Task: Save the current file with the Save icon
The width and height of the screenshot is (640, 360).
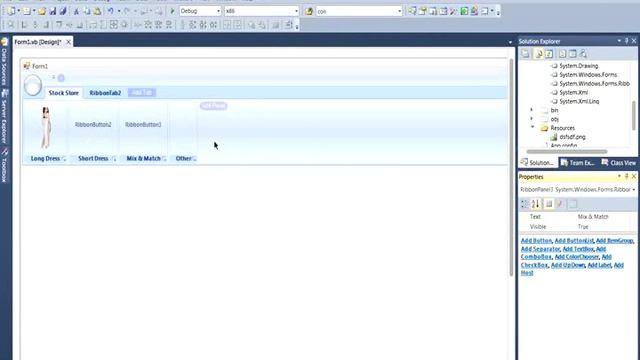Action: (x=53, y=11)
